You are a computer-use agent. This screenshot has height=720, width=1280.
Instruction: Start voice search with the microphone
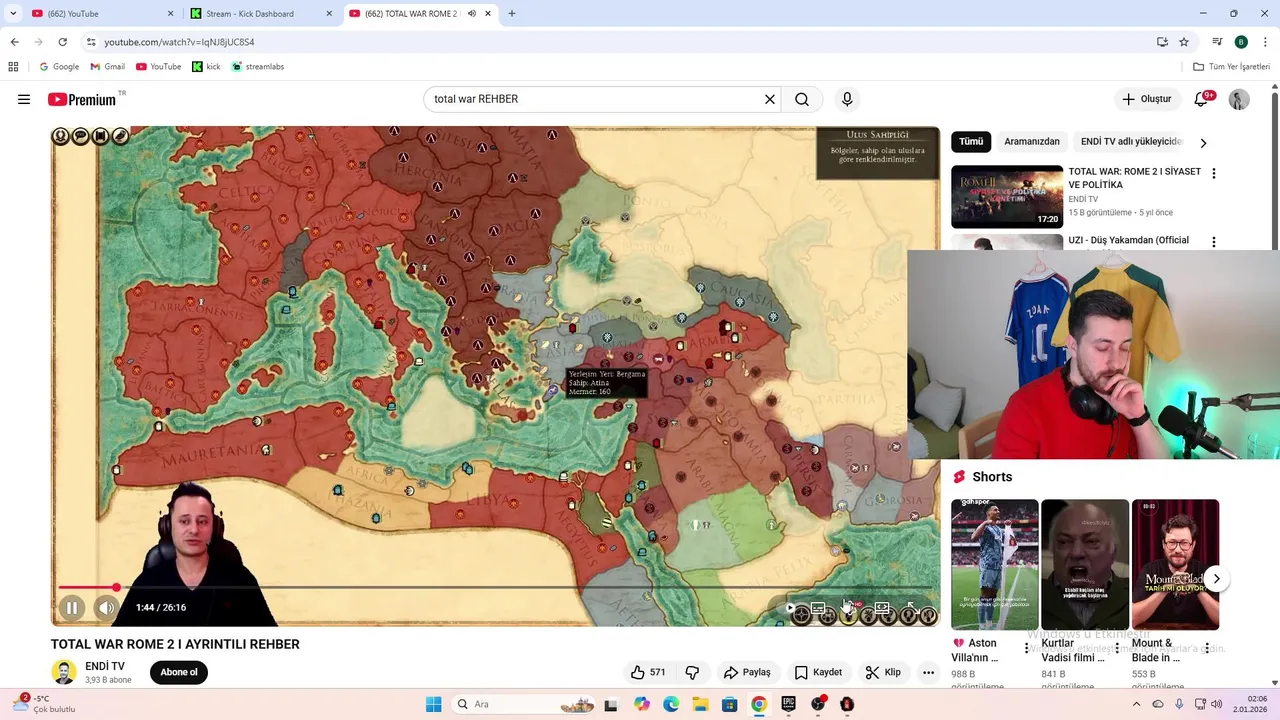[847, 99]
